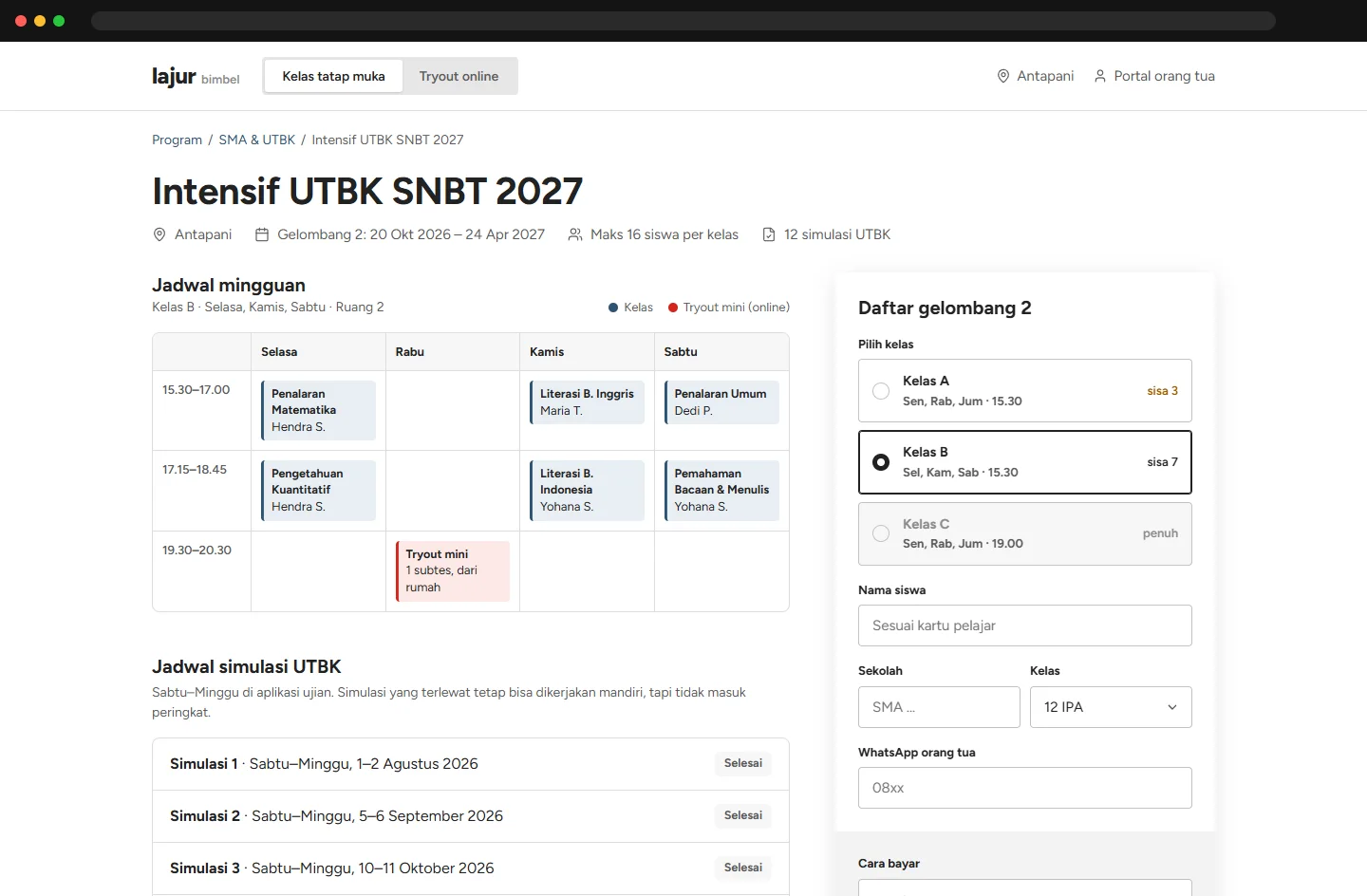Open Portal orang tua link
Screen dimensions: 1367x896
[x=1154, y=76]
